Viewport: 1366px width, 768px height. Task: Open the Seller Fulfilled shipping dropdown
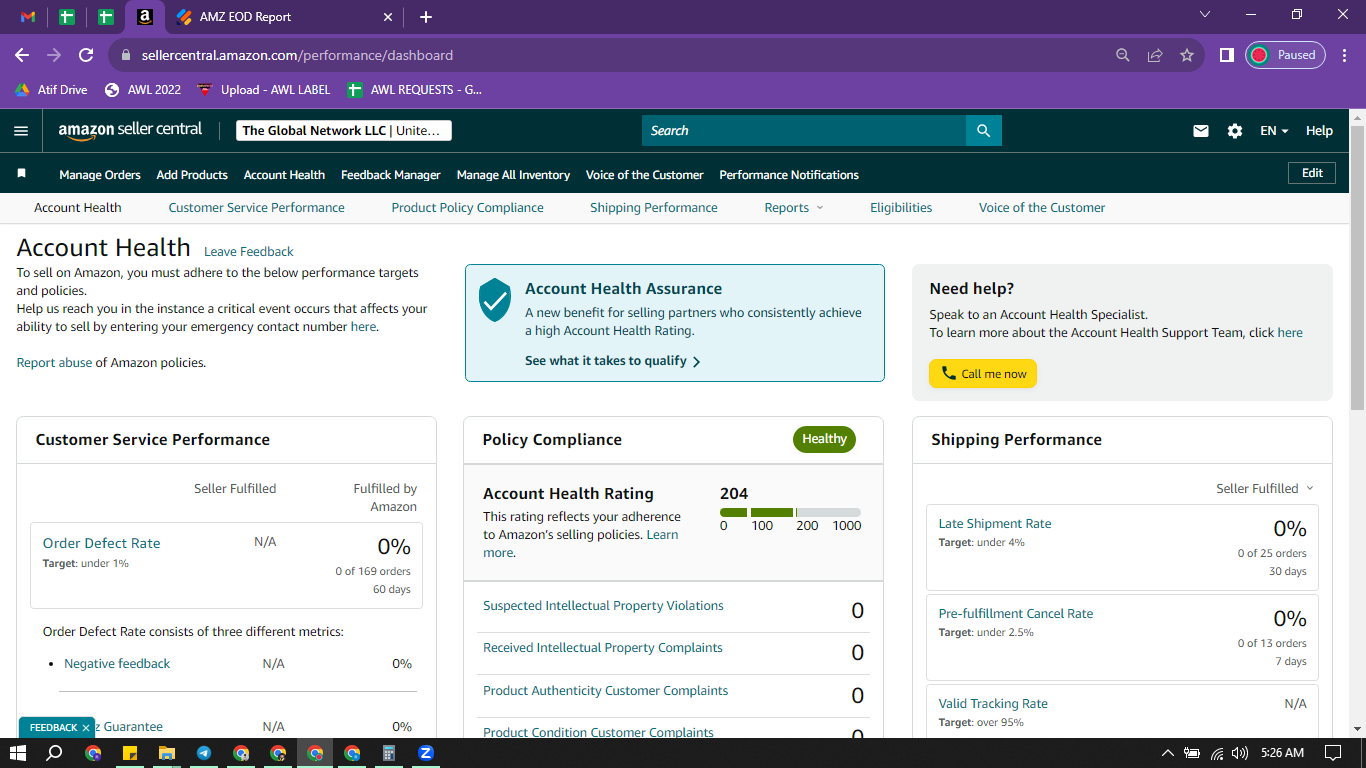click(1265, 488)
